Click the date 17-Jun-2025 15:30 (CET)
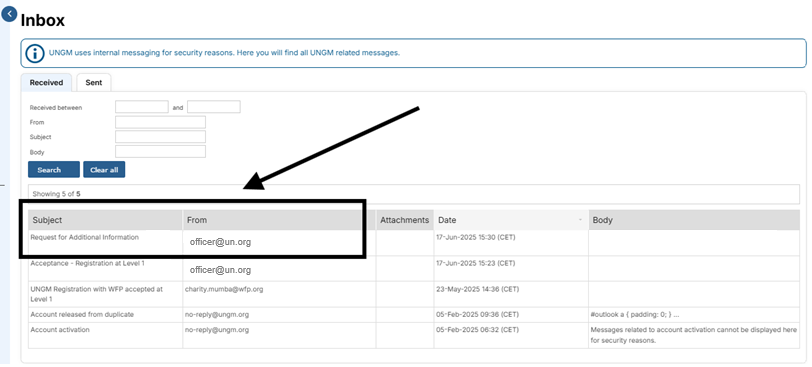This screenshot has width=812, height=367. [476, 237]
